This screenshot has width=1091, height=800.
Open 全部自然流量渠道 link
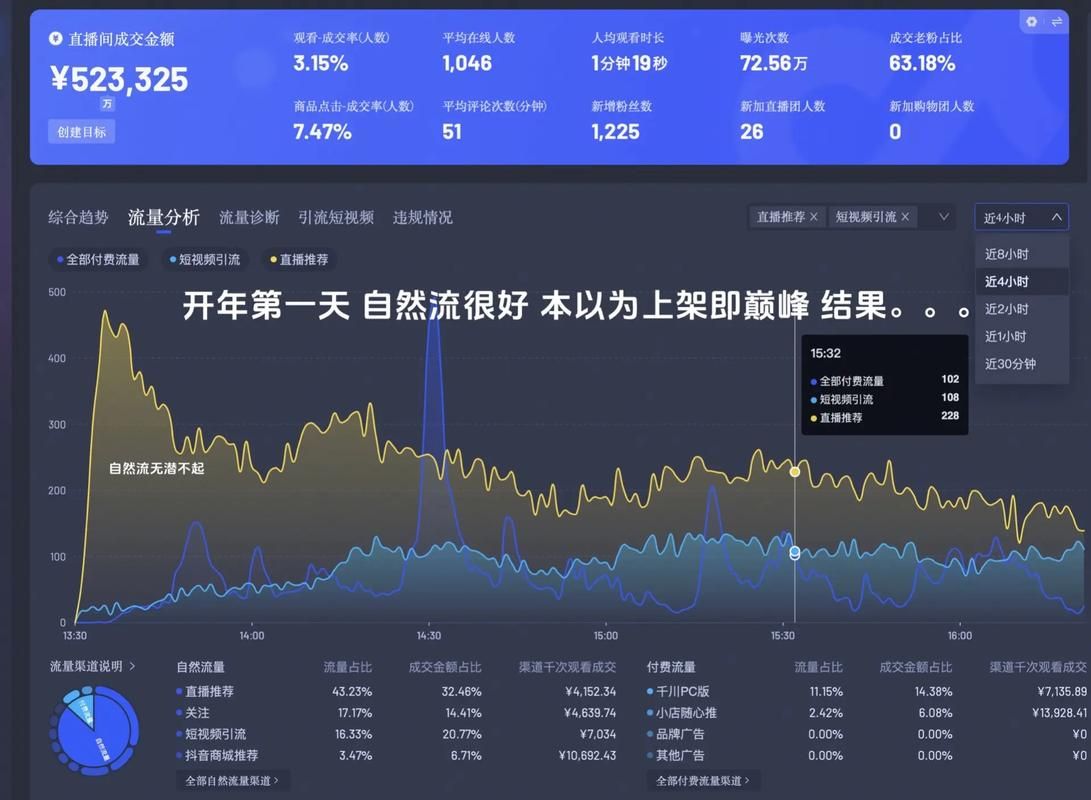coord(232,780)
